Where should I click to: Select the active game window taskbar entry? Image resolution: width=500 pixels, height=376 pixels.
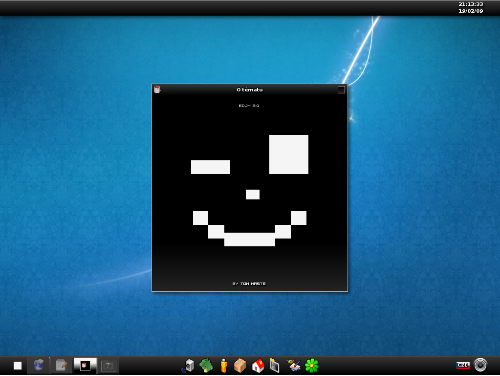click(85, 365)
